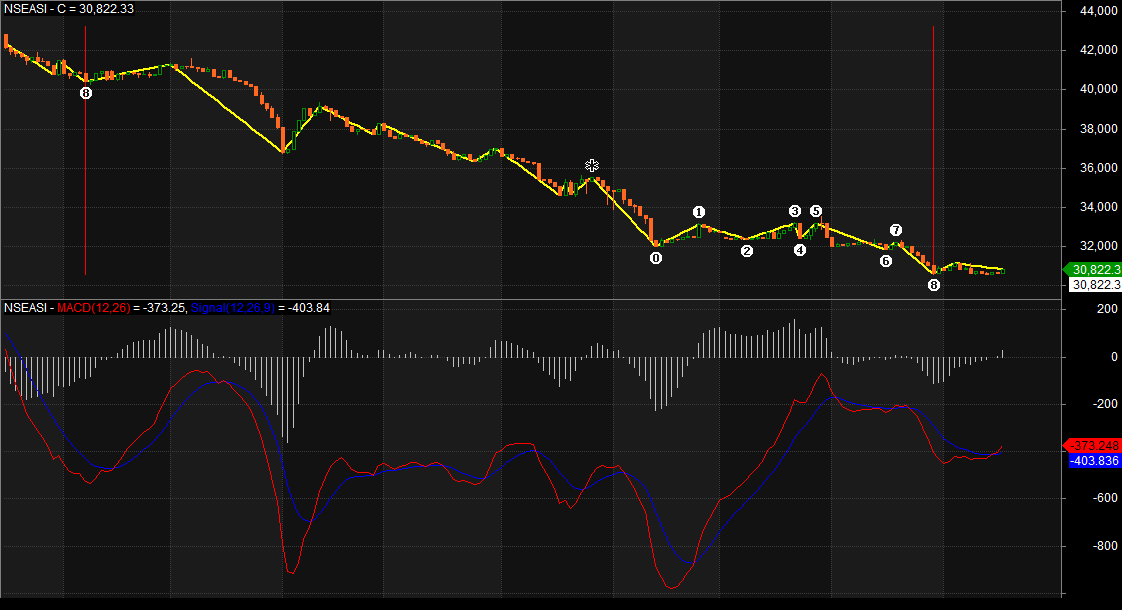Click the 42,000 price axis label
This screenshot has width=1122, height=610.
[x=1098, y=50]
